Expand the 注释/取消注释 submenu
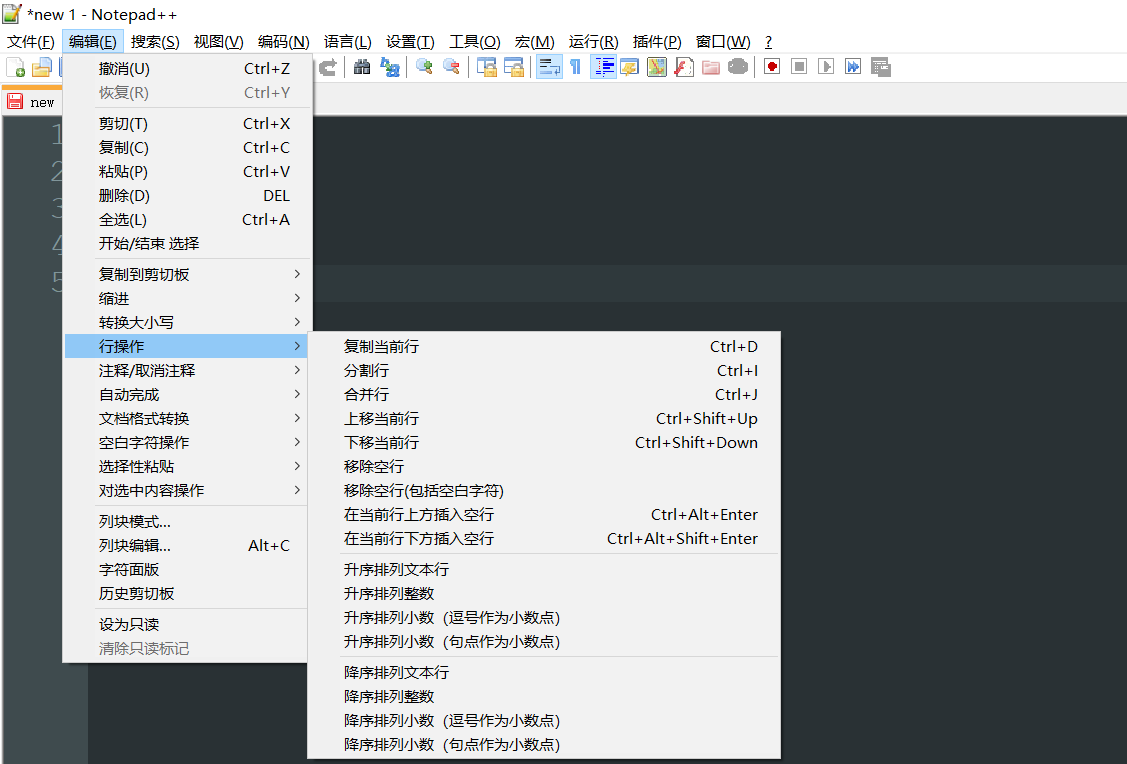 [x=188, y=371]
